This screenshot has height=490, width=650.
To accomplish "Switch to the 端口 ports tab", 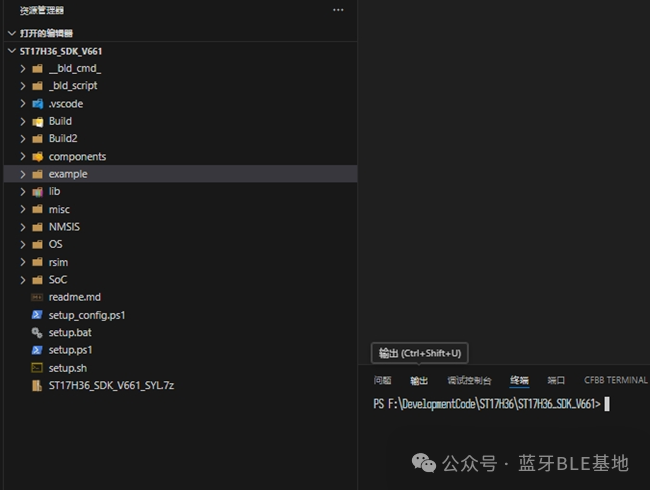I will tap(556, 380).
